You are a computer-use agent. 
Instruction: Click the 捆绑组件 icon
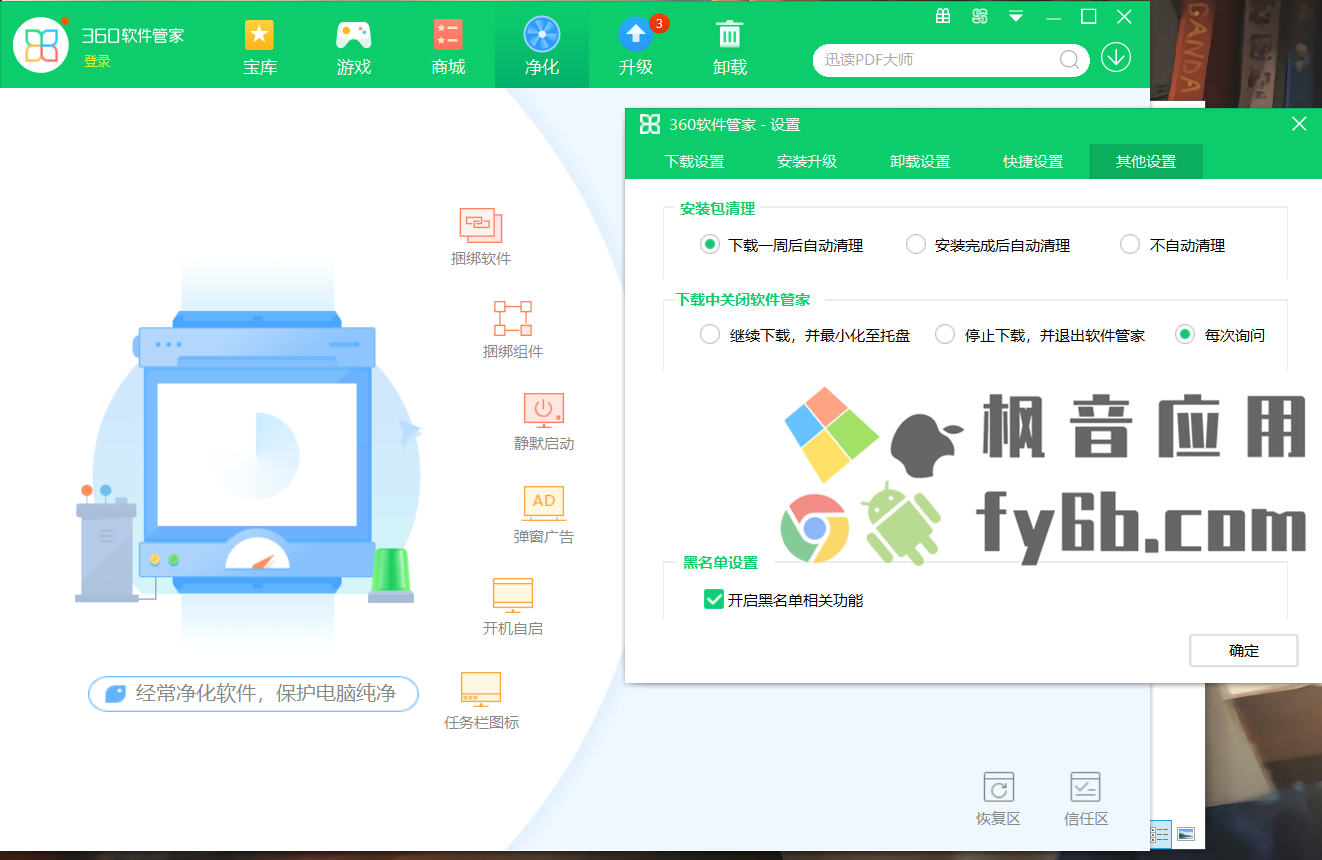(x=513, y=318)
